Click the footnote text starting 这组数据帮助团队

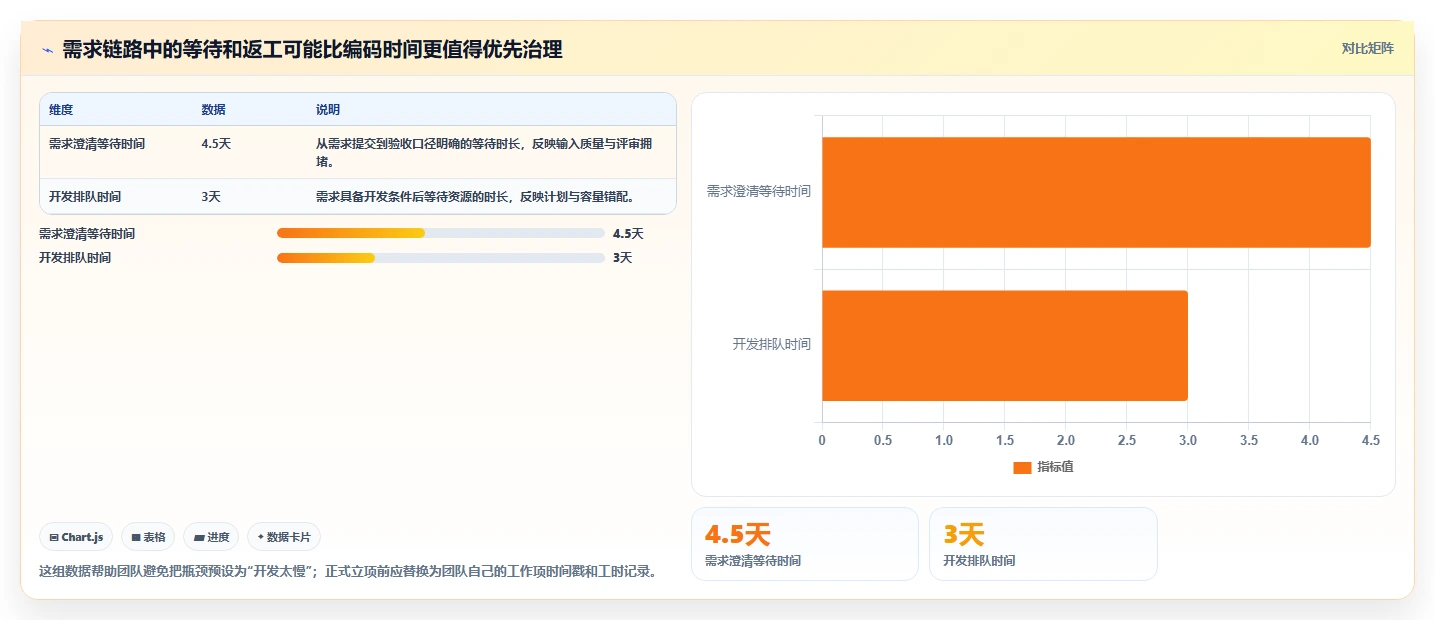tap(348, 572)
